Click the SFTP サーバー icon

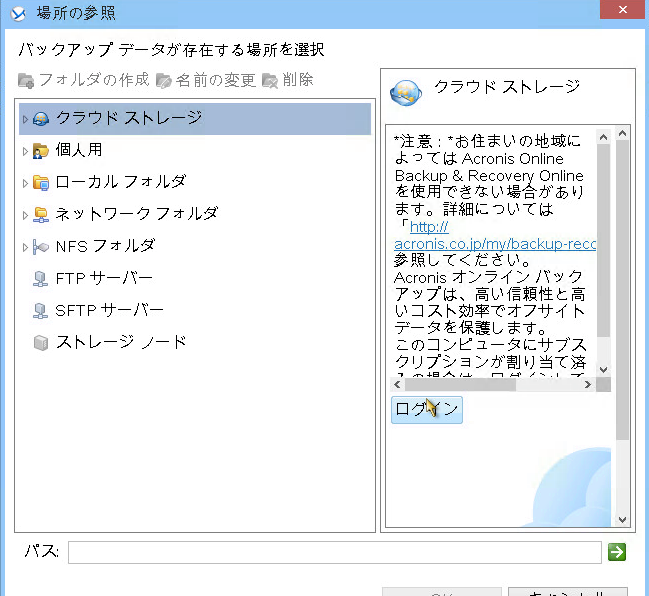[41, 310]
